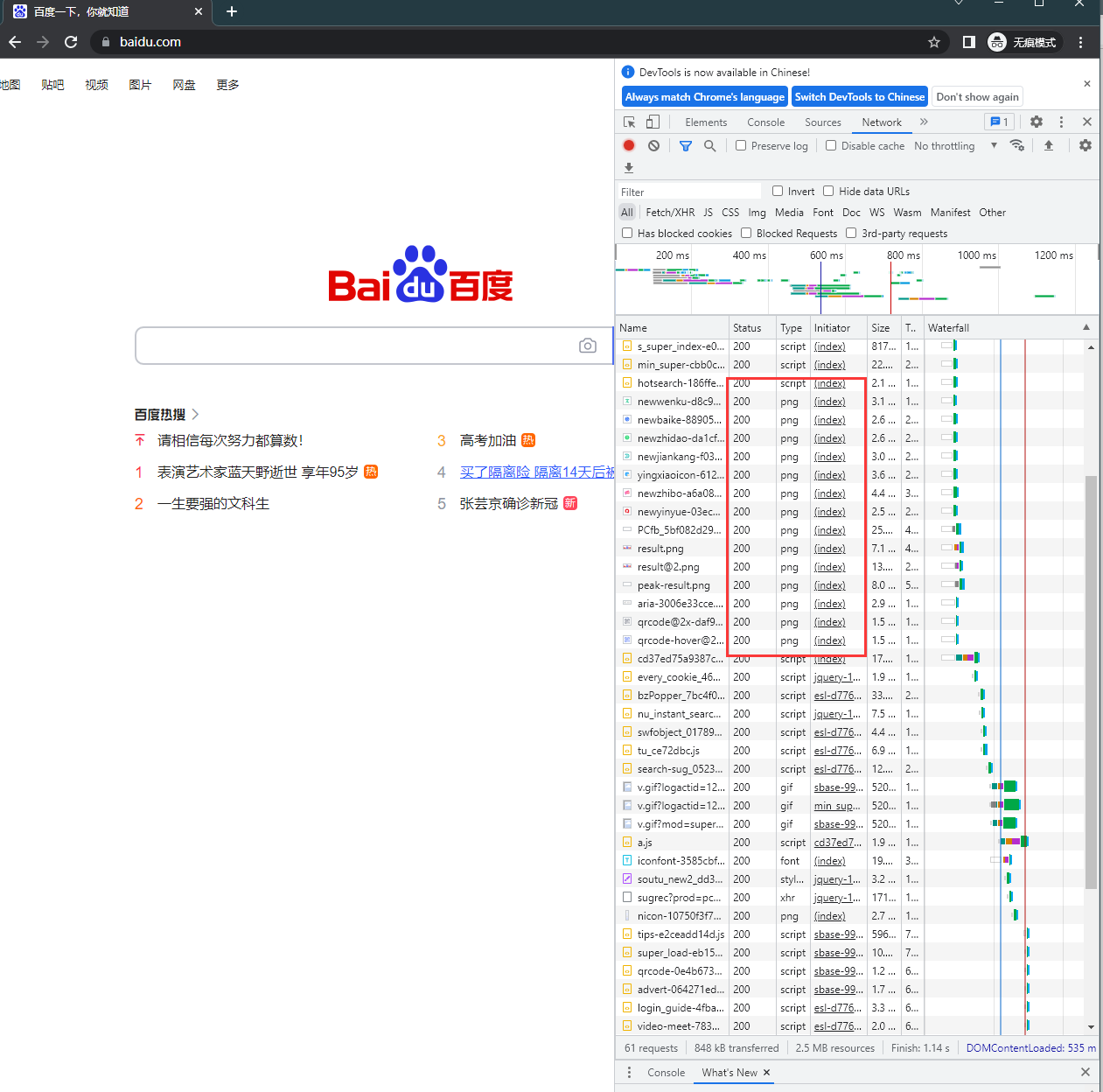Open hot search 一生要强的文科生
Screen dimensions: 1103x1092
click(x=213, y=503)
